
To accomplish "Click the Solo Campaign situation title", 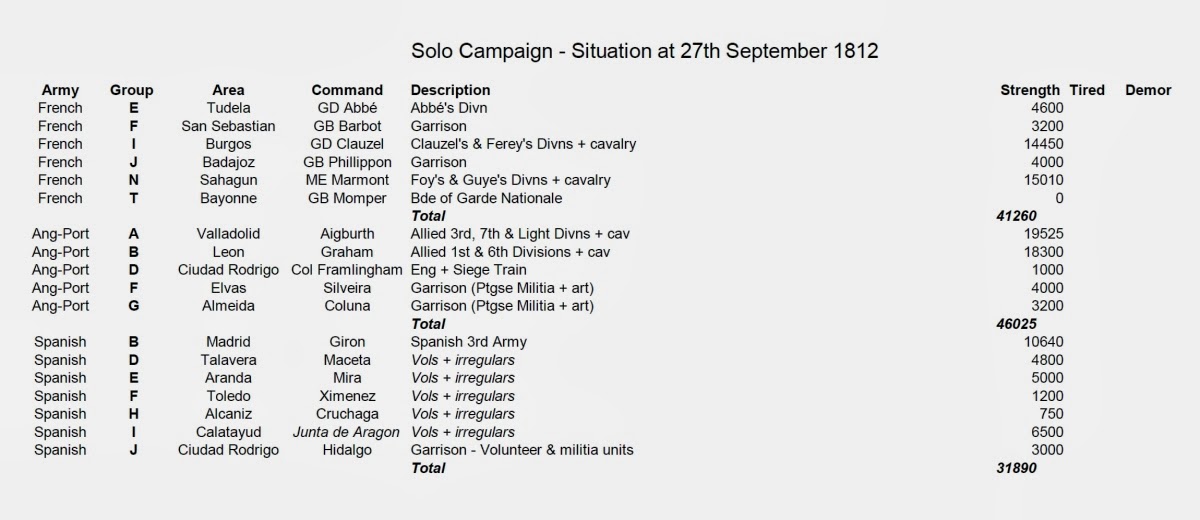I will [644, 51].
